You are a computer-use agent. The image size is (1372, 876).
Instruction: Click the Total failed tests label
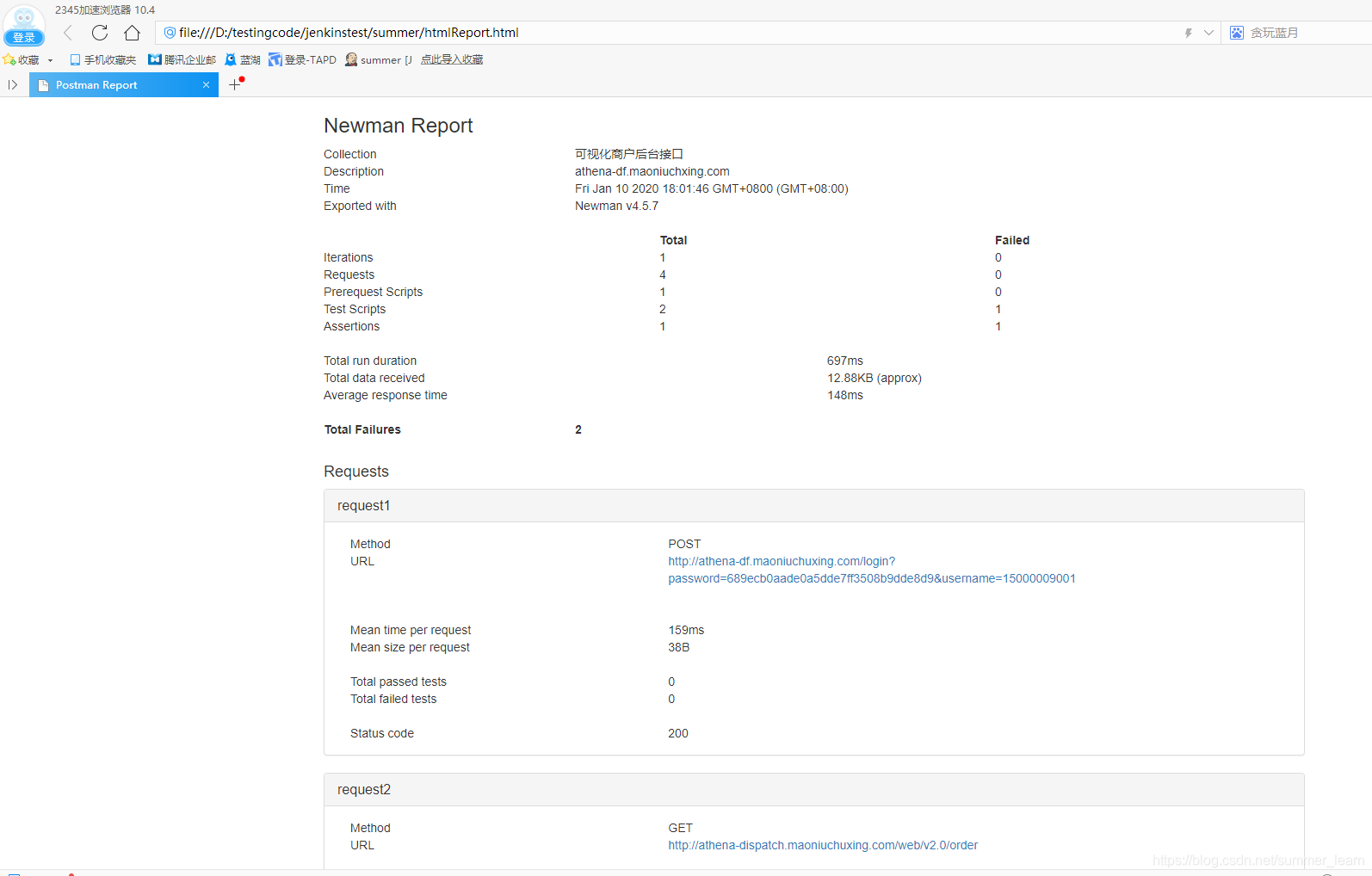tap(393, 699)
